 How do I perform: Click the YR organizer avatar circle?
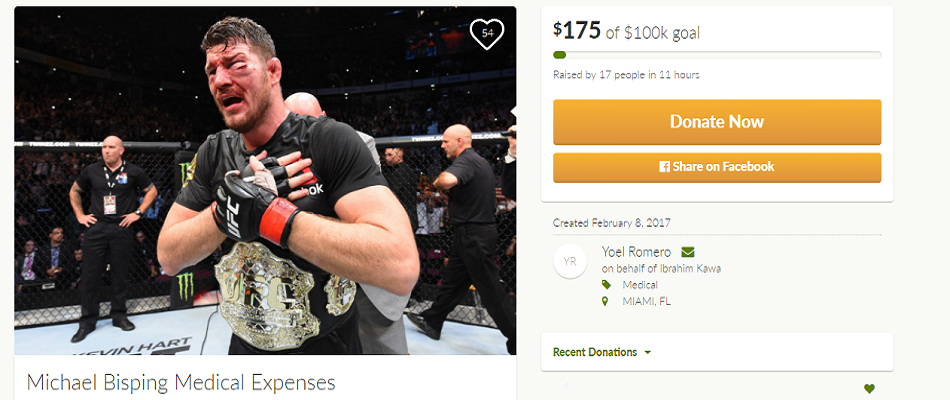coord(570,261)
